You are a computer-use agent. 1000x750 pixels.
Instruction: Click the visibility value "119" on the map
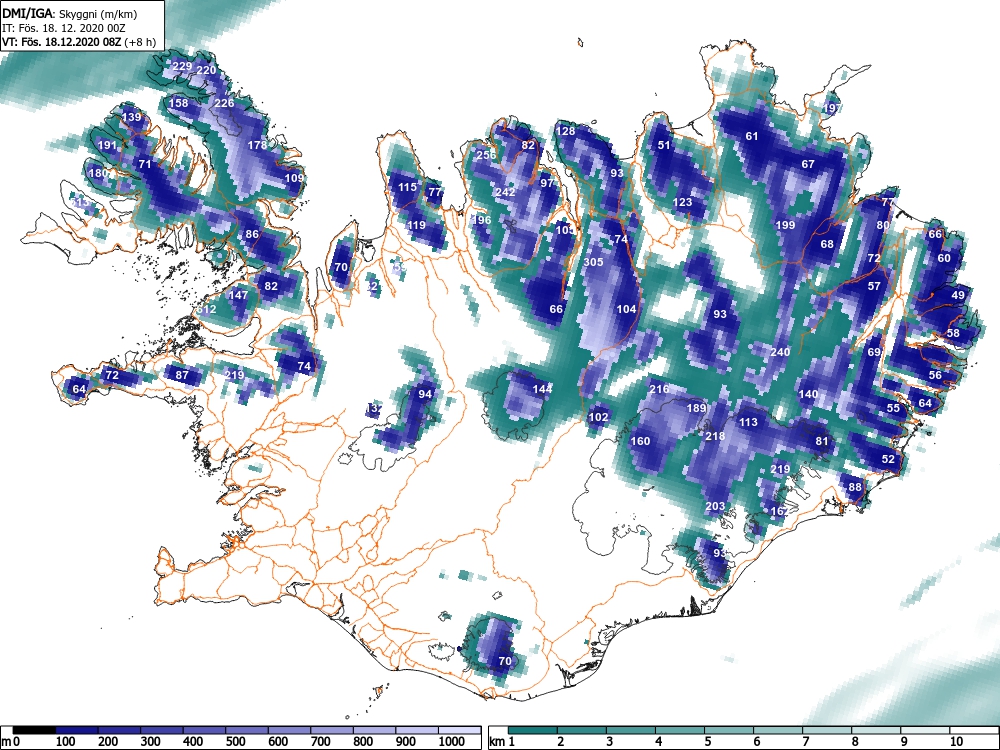[416, 225]
